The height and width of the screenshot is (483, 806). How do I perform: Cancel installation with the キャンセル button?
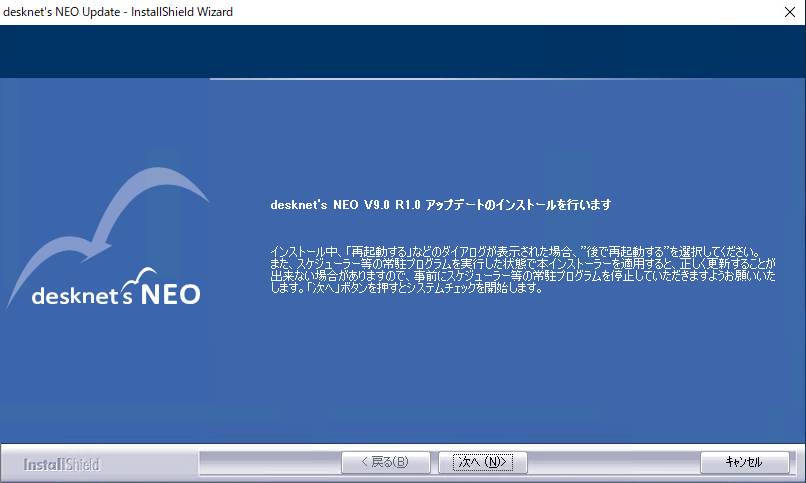[x=744, y=462]
